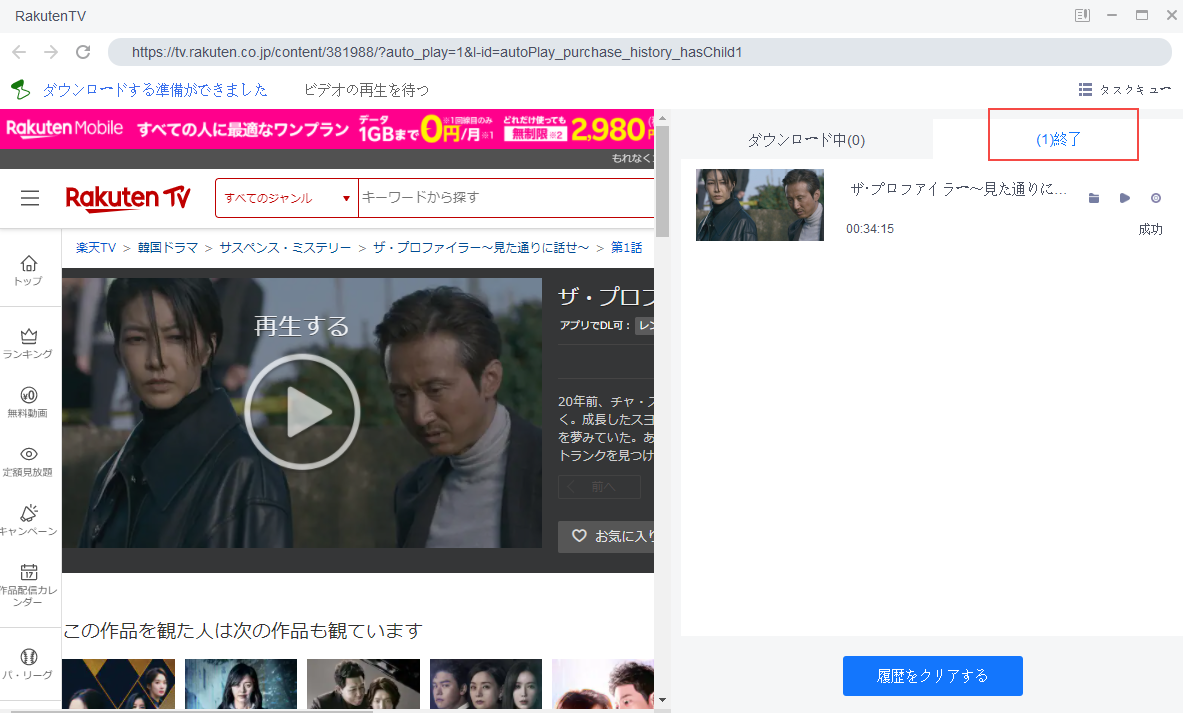Open the サスペンス・ミステリー breadcrumb link

[285, 247]
